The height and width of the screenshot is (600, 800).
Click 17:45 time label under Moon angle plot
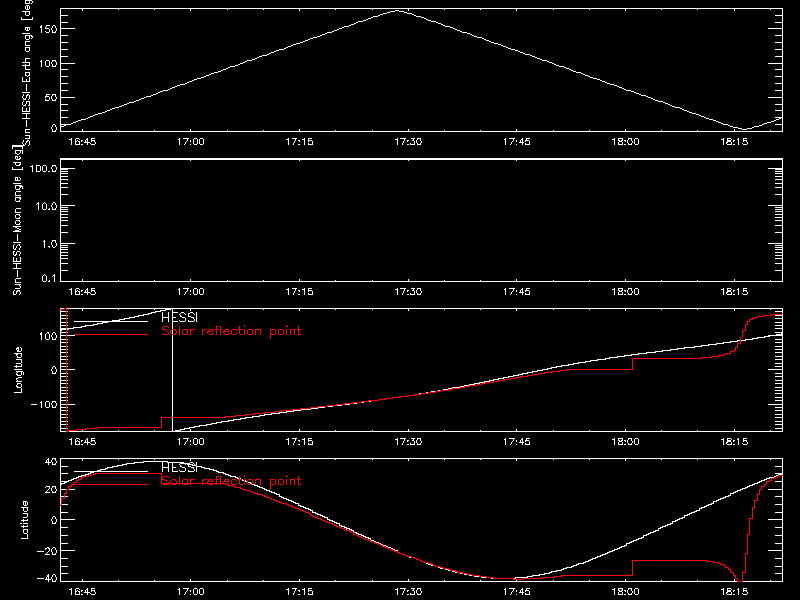pos(517,292)
